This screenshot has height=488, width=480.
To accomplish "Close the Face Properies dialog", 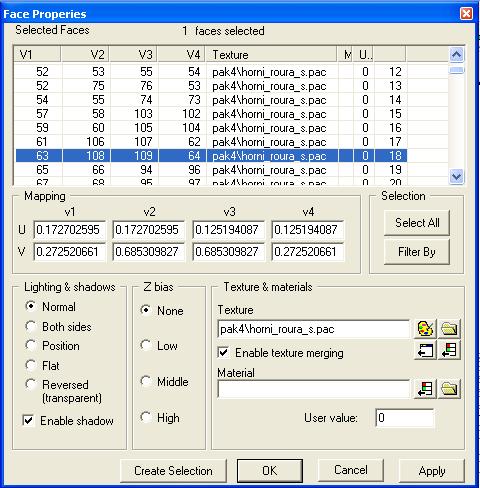I will tap(466, 13).
